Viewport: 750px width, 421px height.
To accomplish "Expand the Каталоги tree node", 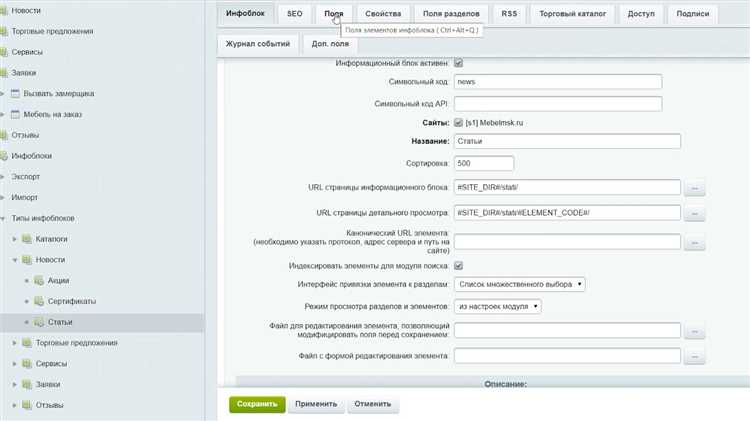I will (x=14, y=239).
